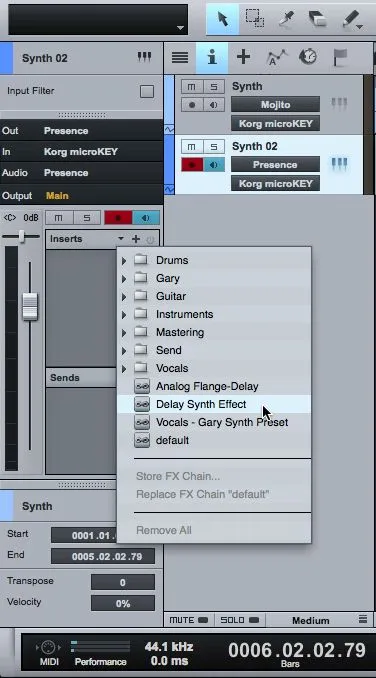
Task: Solo the Synth track
Action: (x=214, y=87)
